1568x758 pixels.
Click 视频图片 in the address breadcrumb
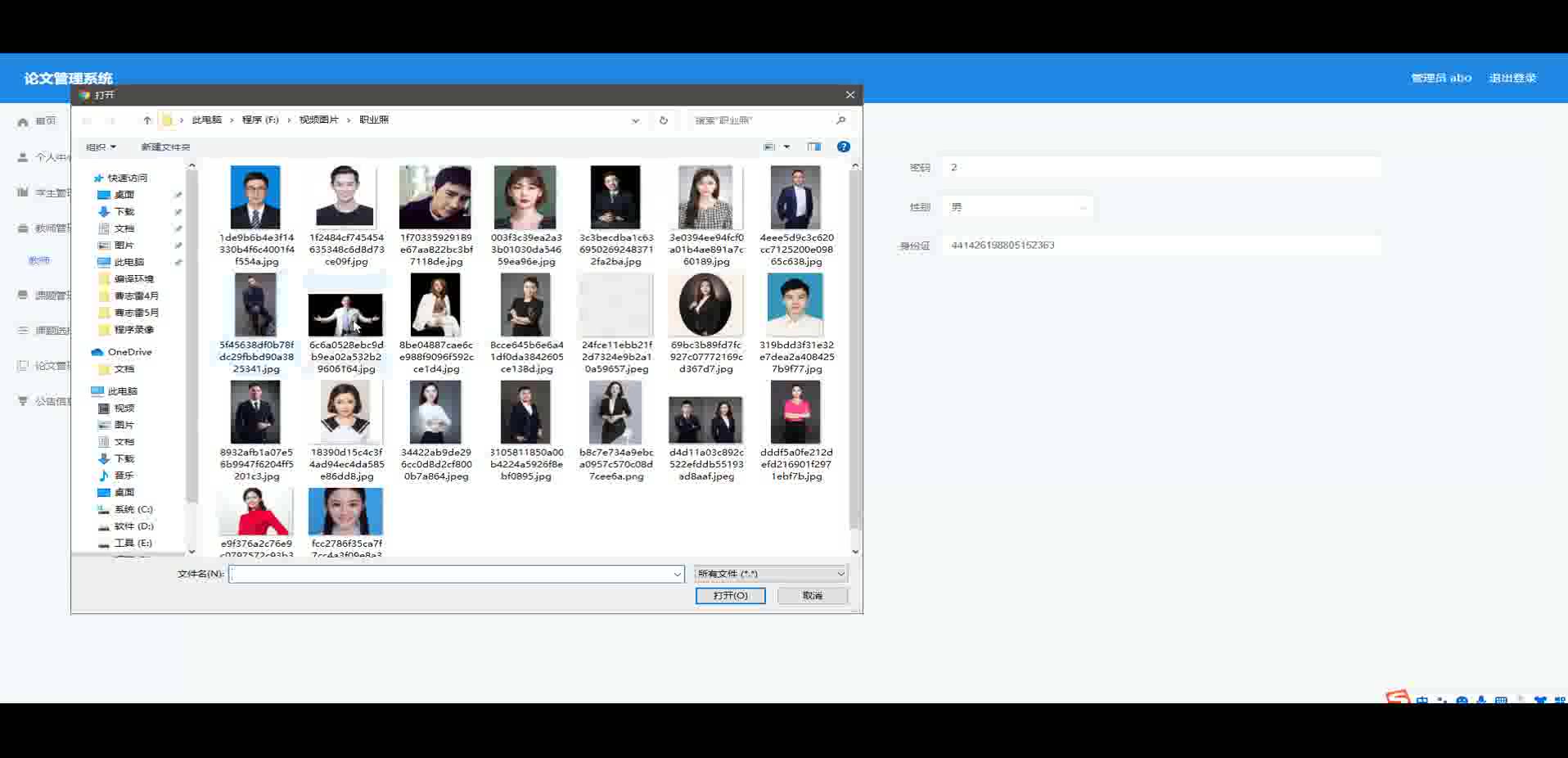coord(318,120)
